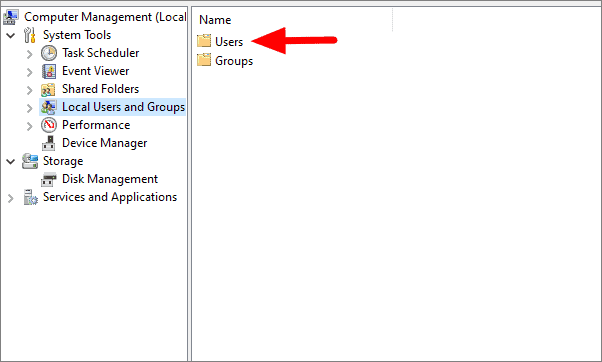
Task: Click the Computer Management root icon
Action: click(11, 17)
